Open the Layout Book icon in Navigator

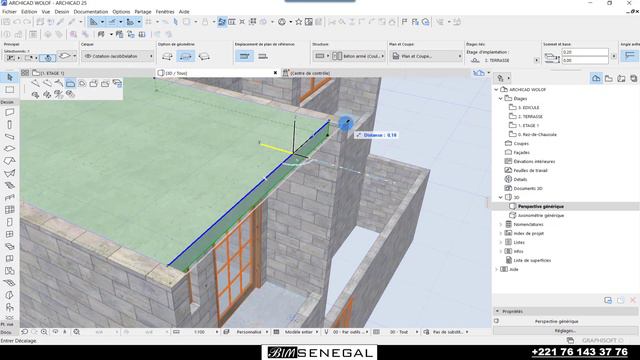(x=621, y=78)
